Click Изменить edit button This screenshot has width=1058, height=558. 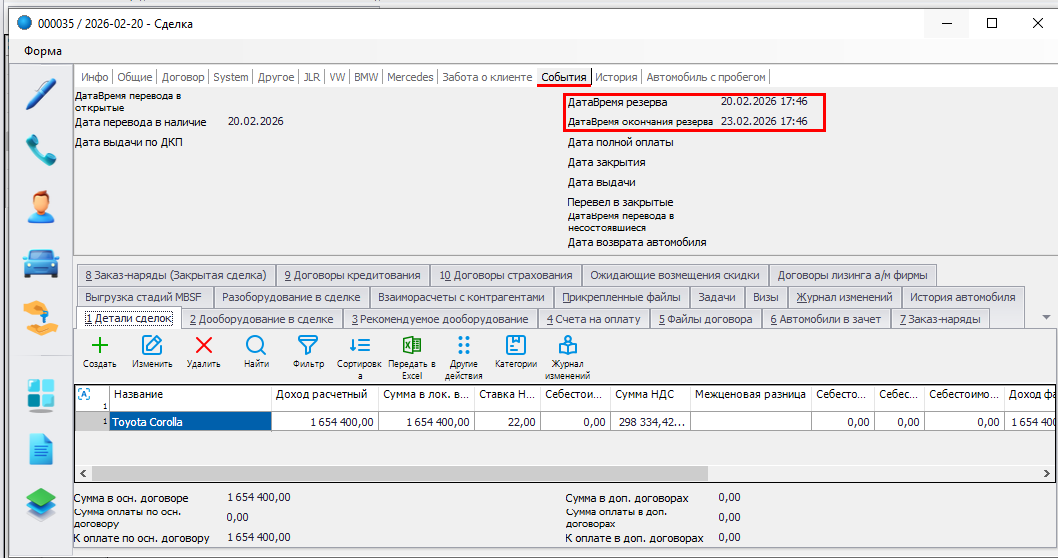click(x=152, y=346)
